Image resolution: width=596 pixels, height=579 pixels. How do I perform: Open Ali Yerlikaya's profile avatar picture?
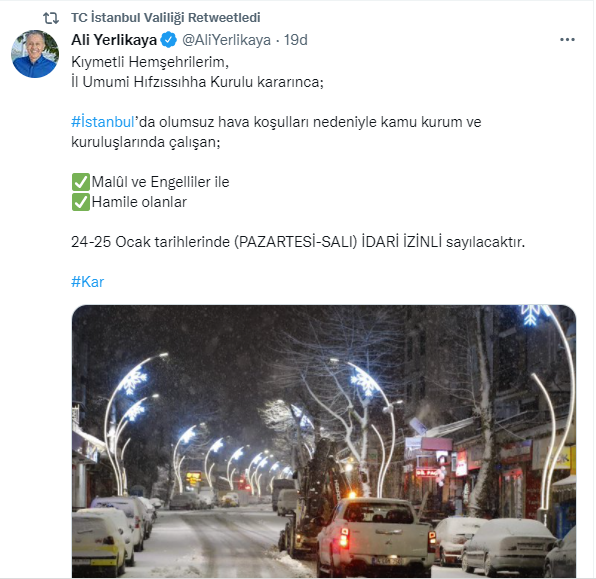[35, 54]
